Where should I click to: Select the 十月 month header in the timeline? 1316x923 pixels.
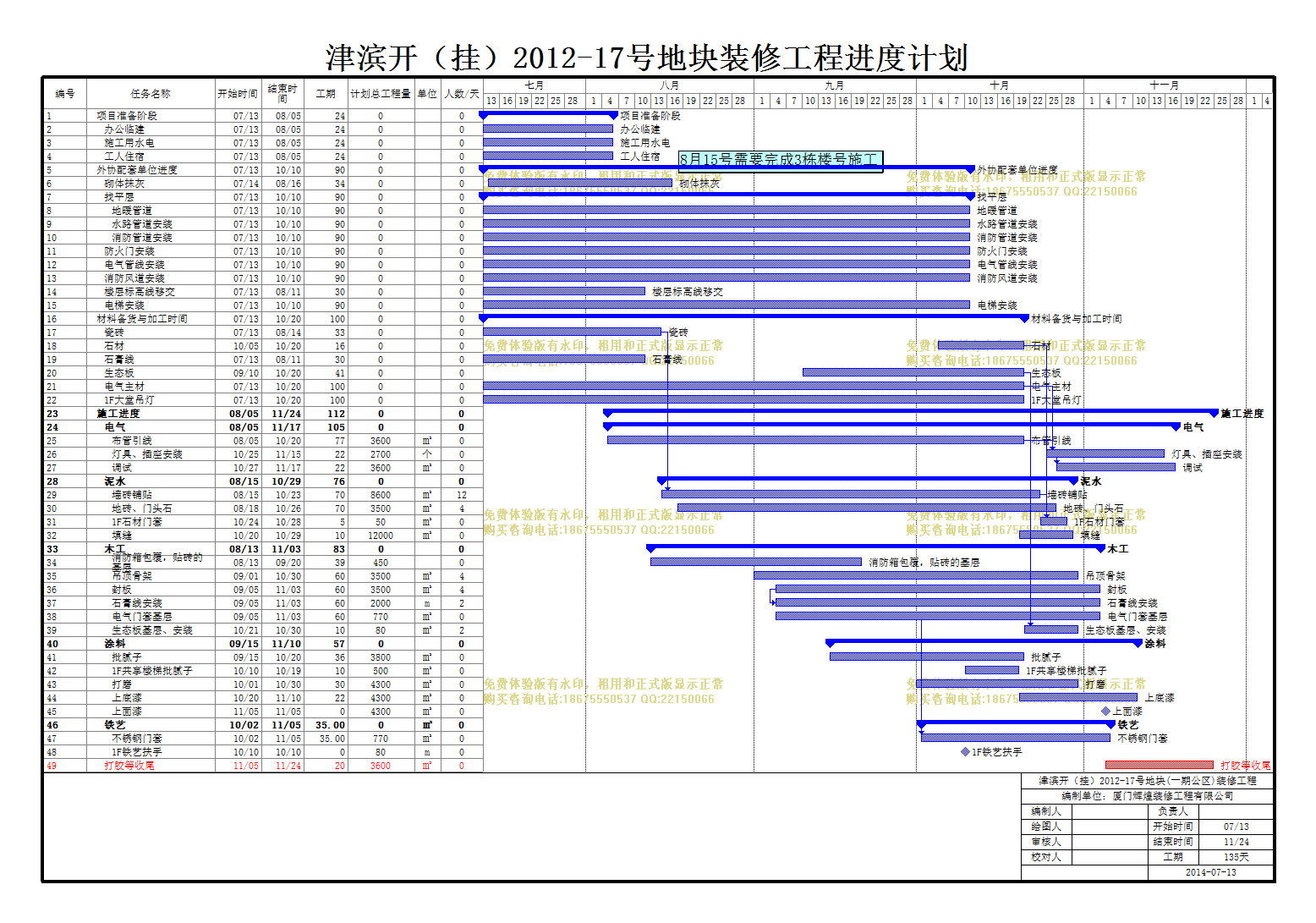click(x=1000, y=85)
